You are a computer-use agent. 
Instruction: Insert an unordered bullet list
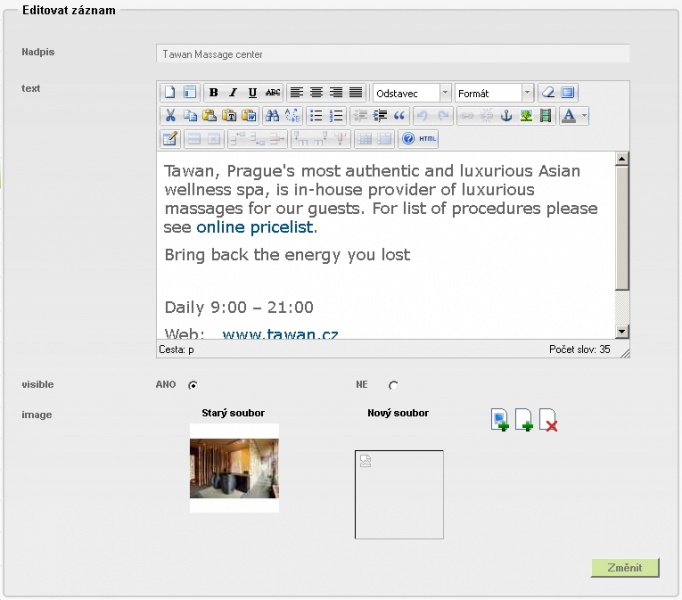[x=316, y=116]
